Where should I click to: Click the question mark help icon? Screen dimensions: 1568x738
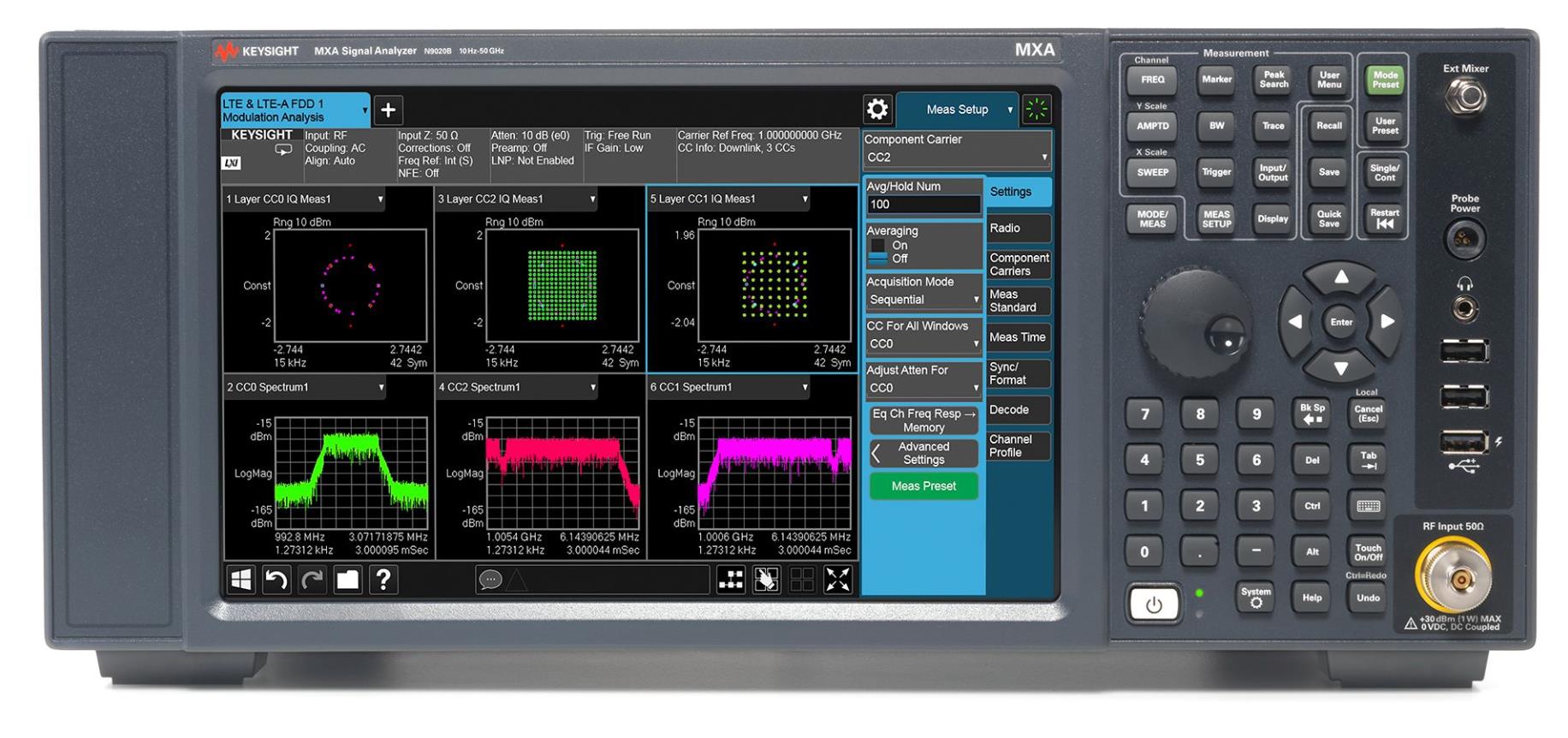click(383, 580)
